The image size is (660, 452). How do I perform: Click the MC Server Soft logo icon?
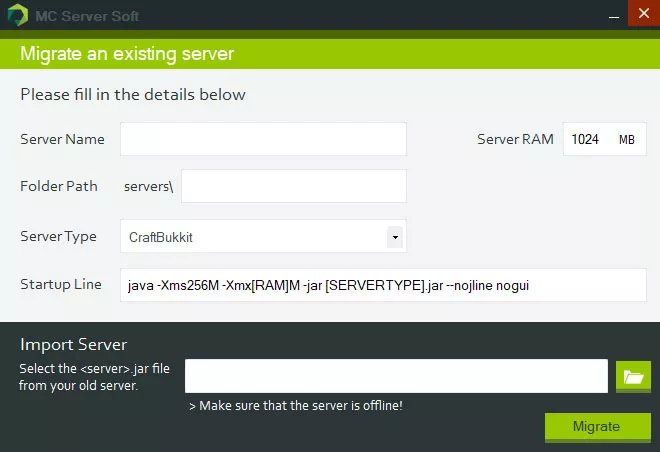pyautogui.click(x=18, y=15)
